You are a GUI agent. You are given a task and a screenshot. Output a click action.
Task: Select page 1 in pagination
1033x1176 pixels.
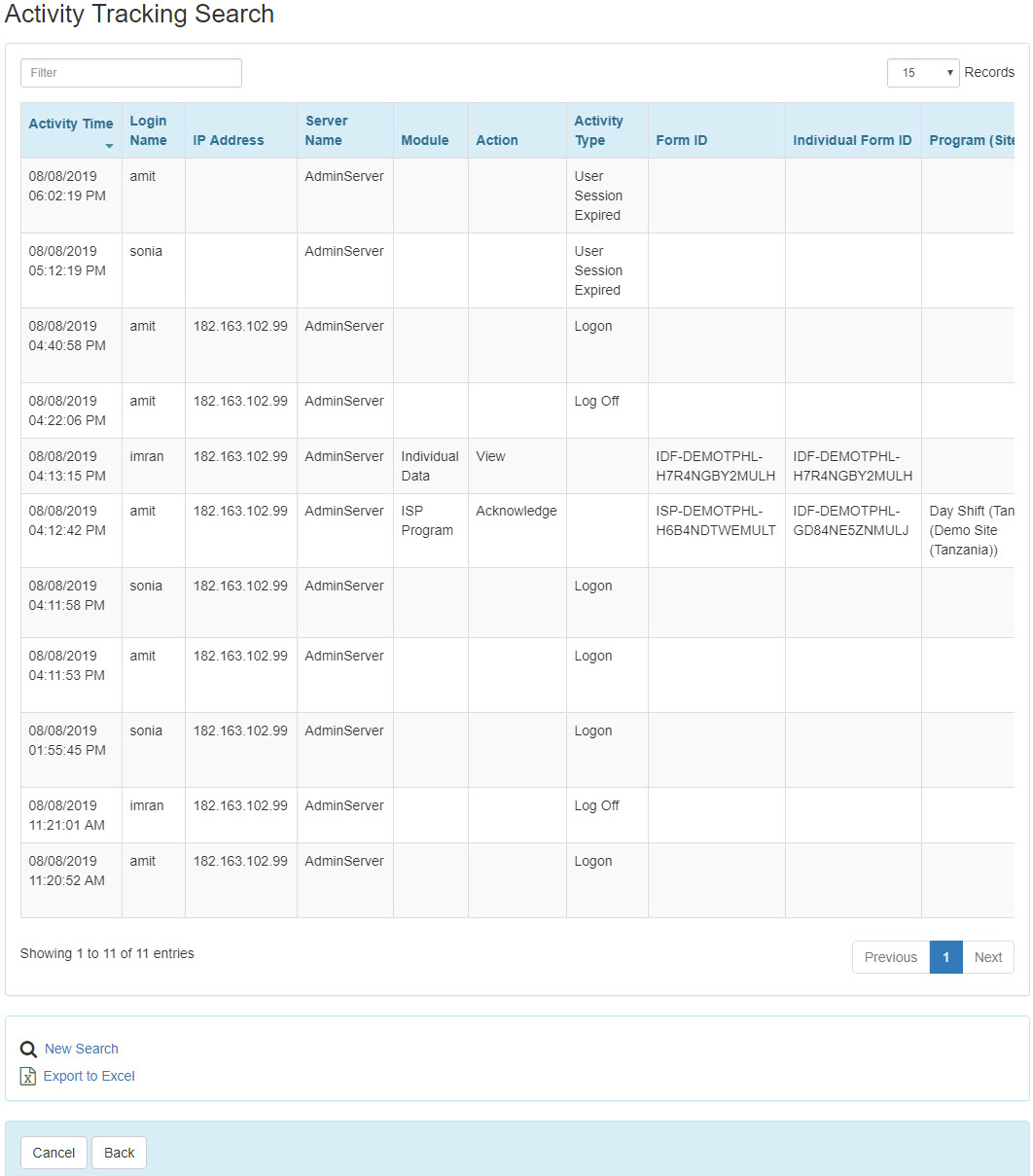click(x=946, y=957)
